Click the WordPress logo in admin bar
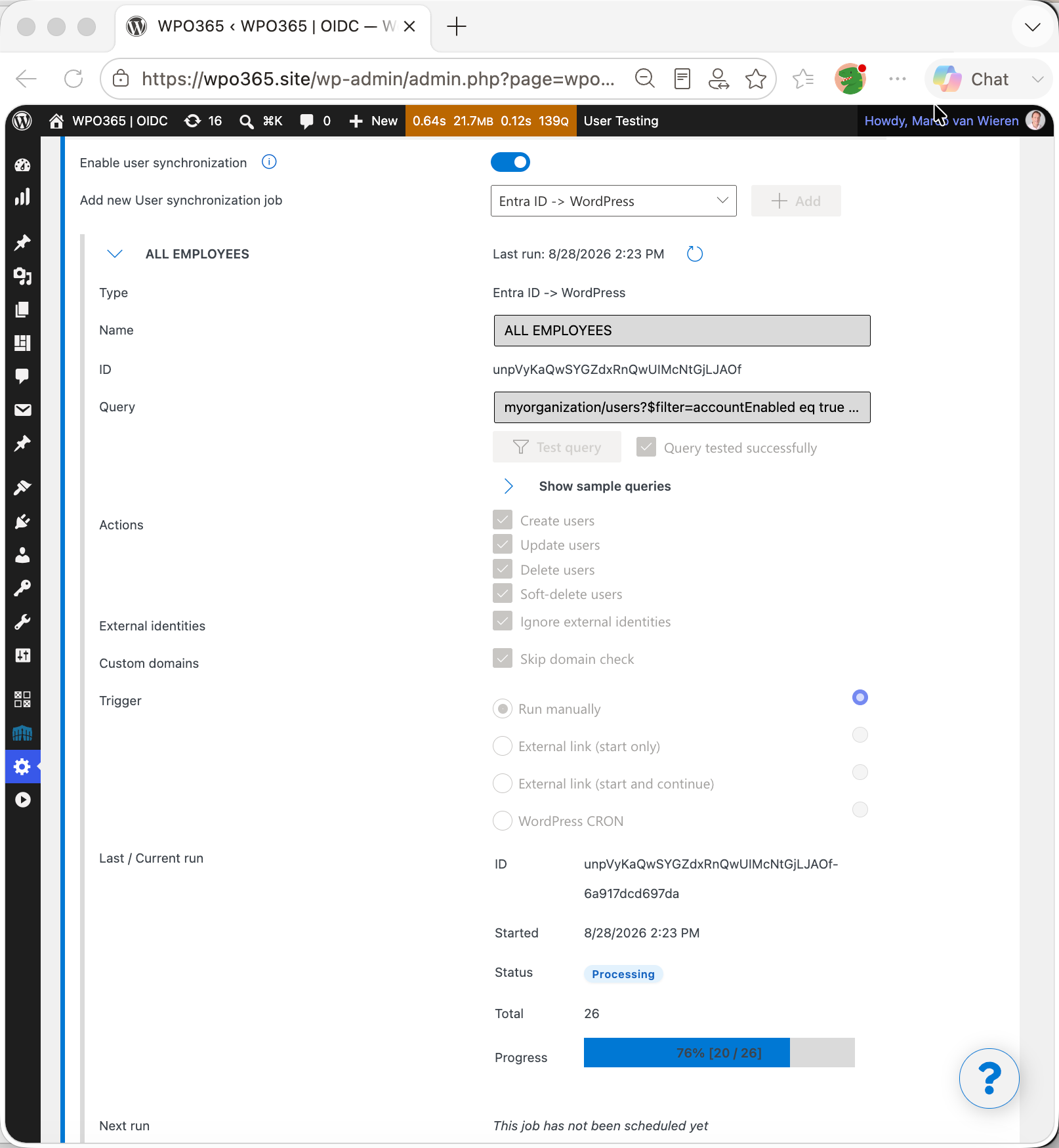1059x1148 pixels. coord(22,121)
